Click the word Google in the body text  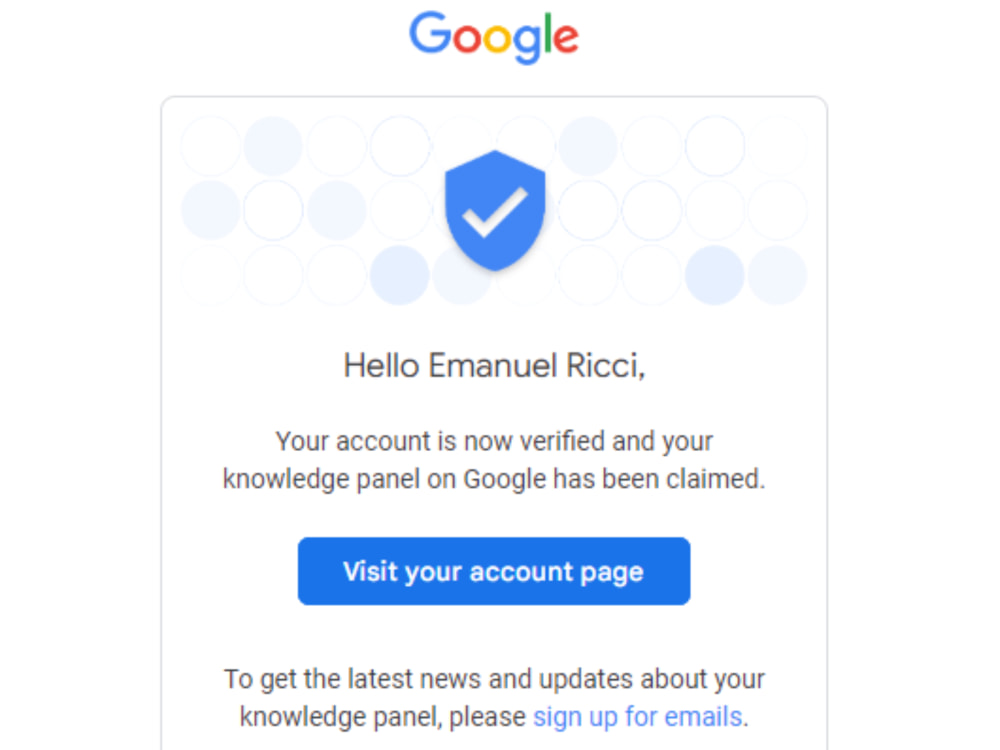(505, 478)
